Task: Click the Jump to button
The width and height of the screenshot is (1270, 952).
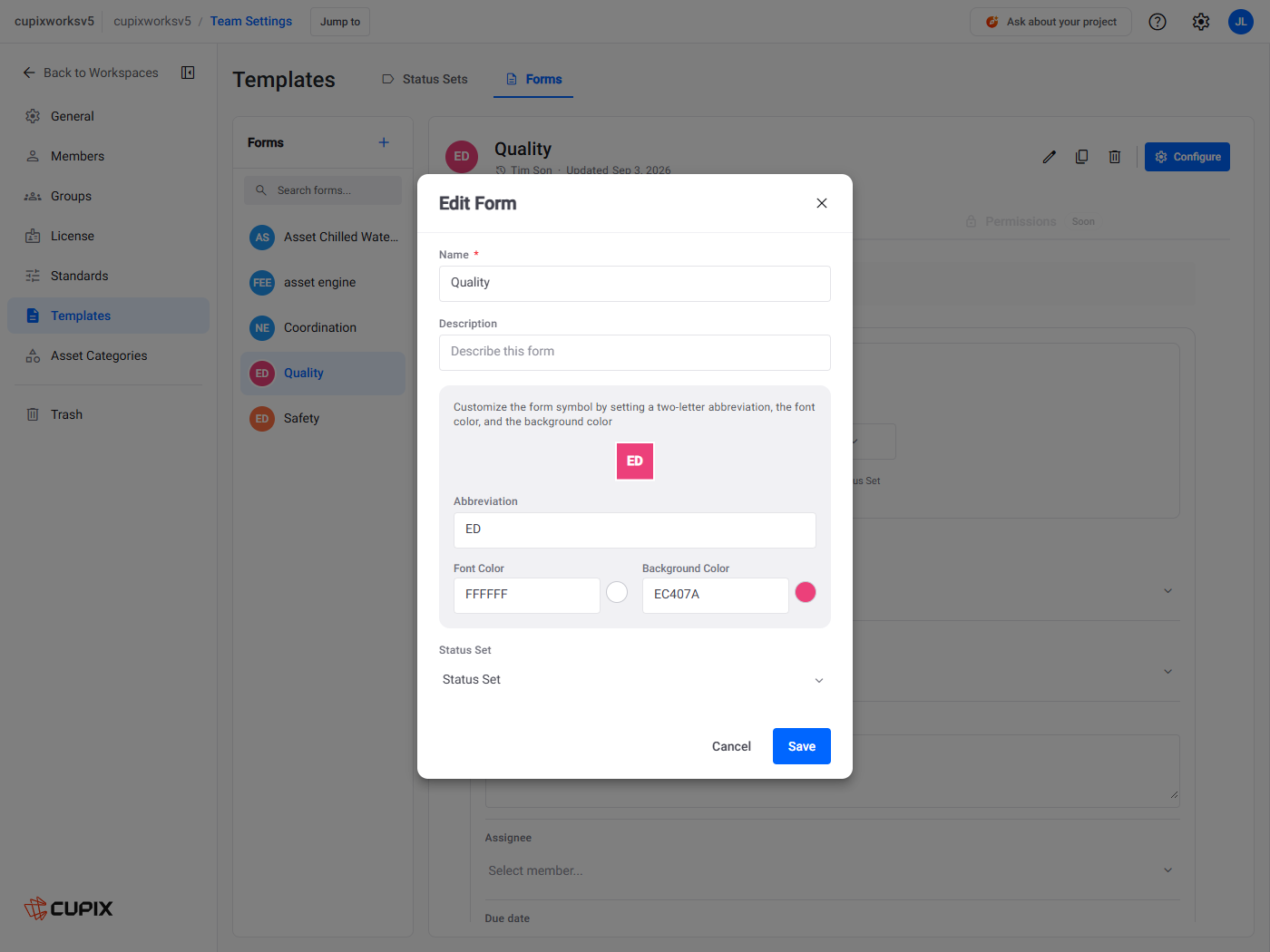Action: [x=340, y=22]
